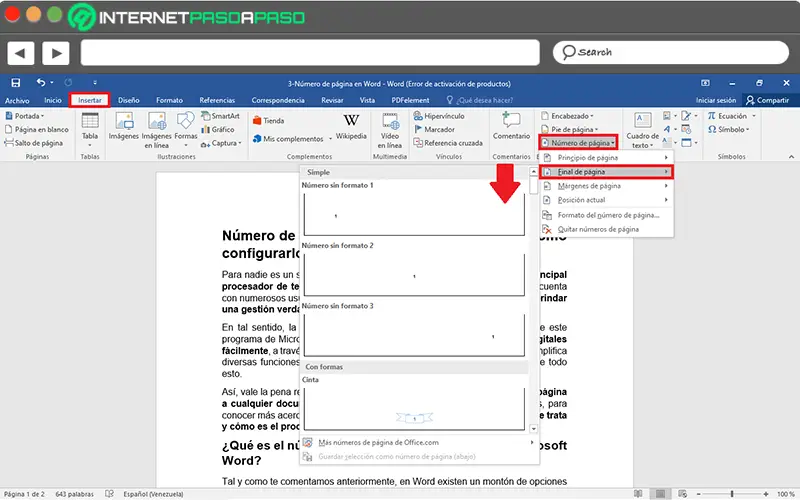800x500 pixels.
Task: Open Mis complementos
Action: [292, 138]
